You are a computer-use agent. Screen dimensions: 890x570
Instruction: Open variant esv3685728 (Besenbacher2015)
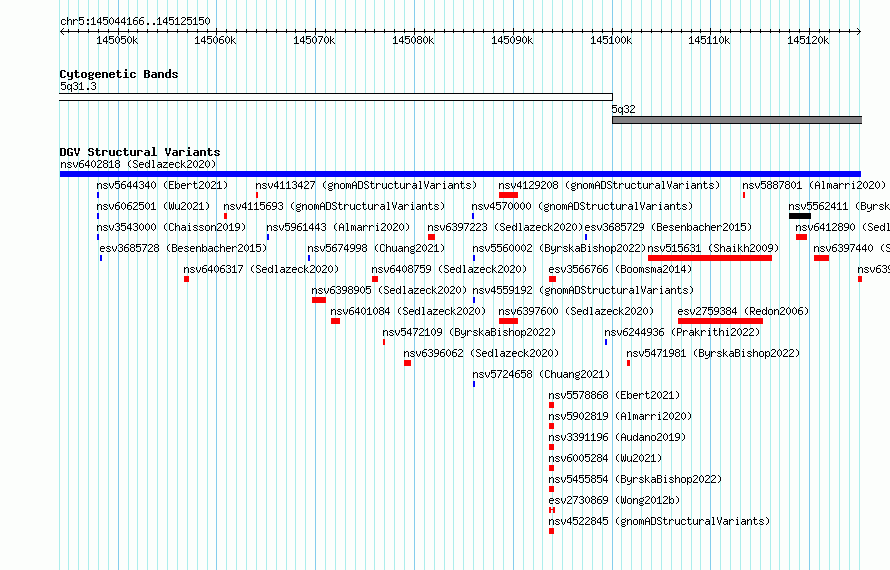tap(183, 248)
